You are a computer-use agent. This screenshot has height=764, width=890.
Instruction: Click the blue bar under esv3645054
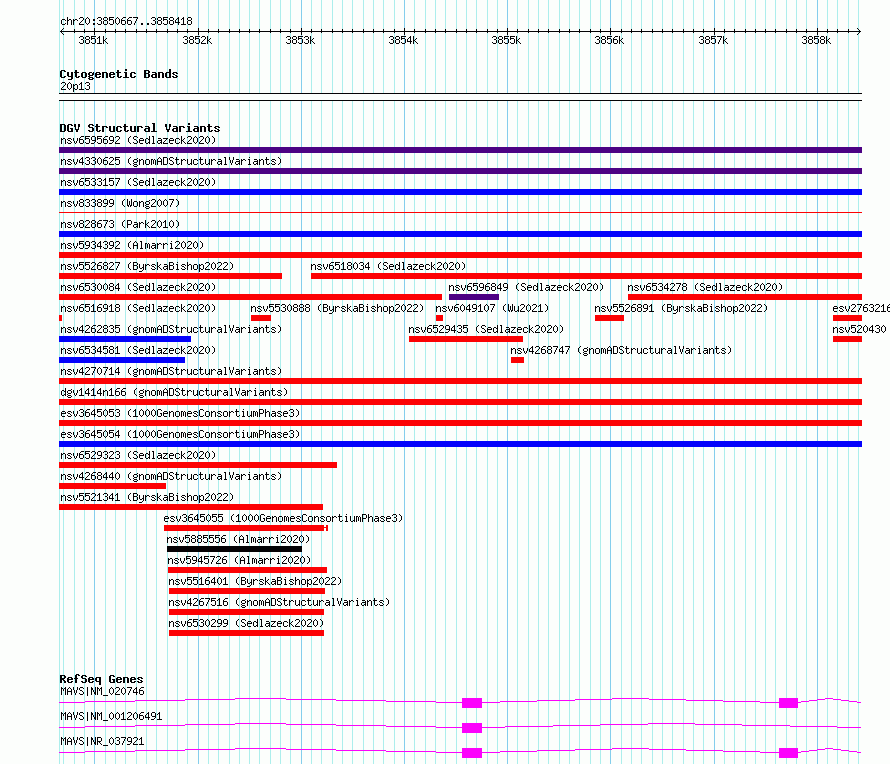460,444
